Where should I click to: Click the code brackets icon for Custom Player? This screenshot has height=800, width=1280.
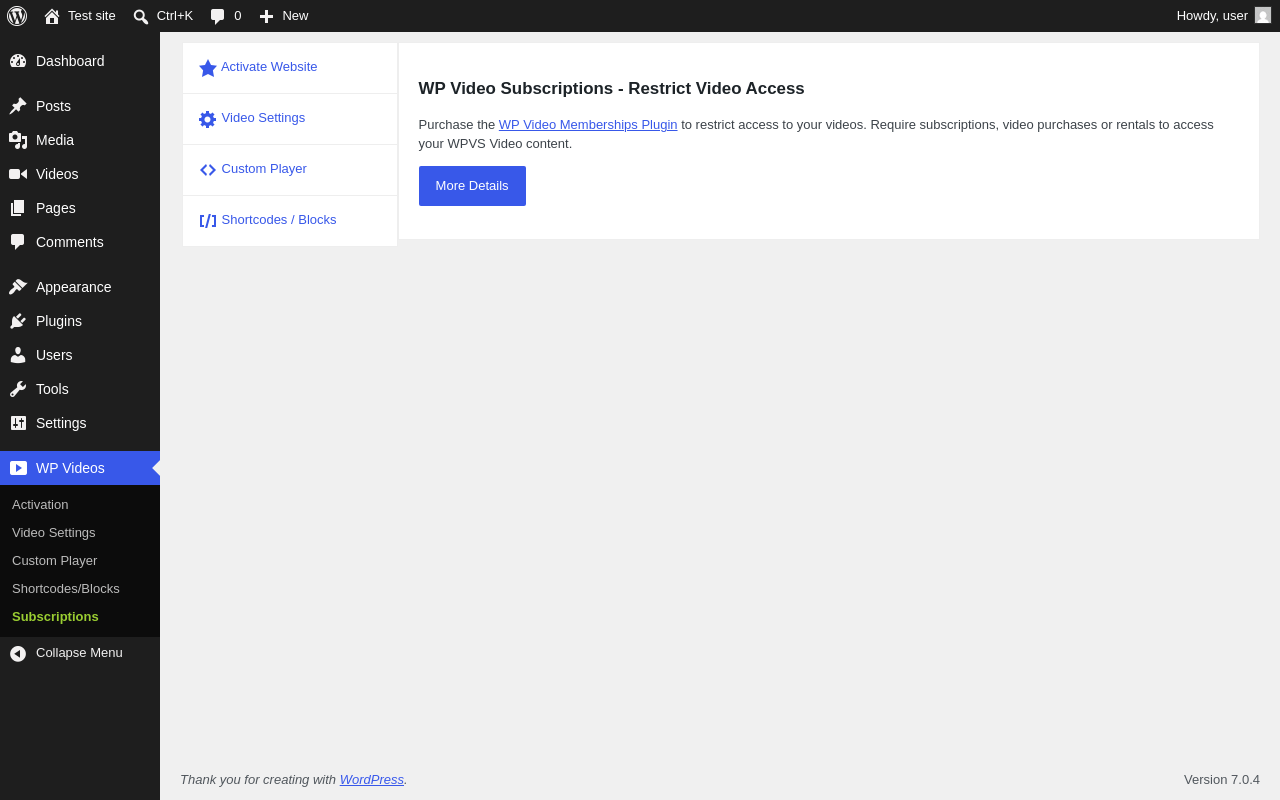pyautogui.click(x=208, y=170)
